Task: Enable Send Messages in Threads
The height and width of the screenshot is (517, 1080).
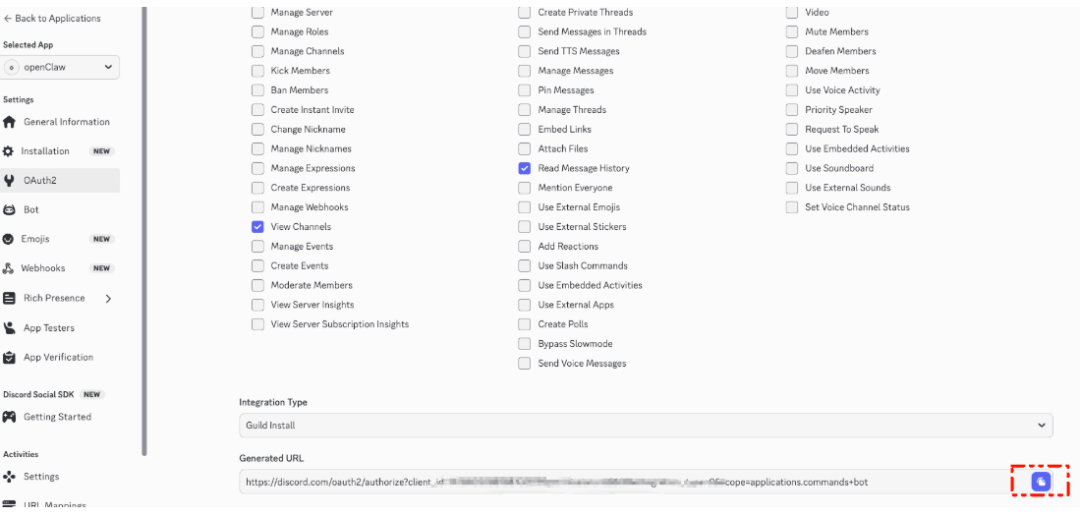Action: click(x=525, y=32)
